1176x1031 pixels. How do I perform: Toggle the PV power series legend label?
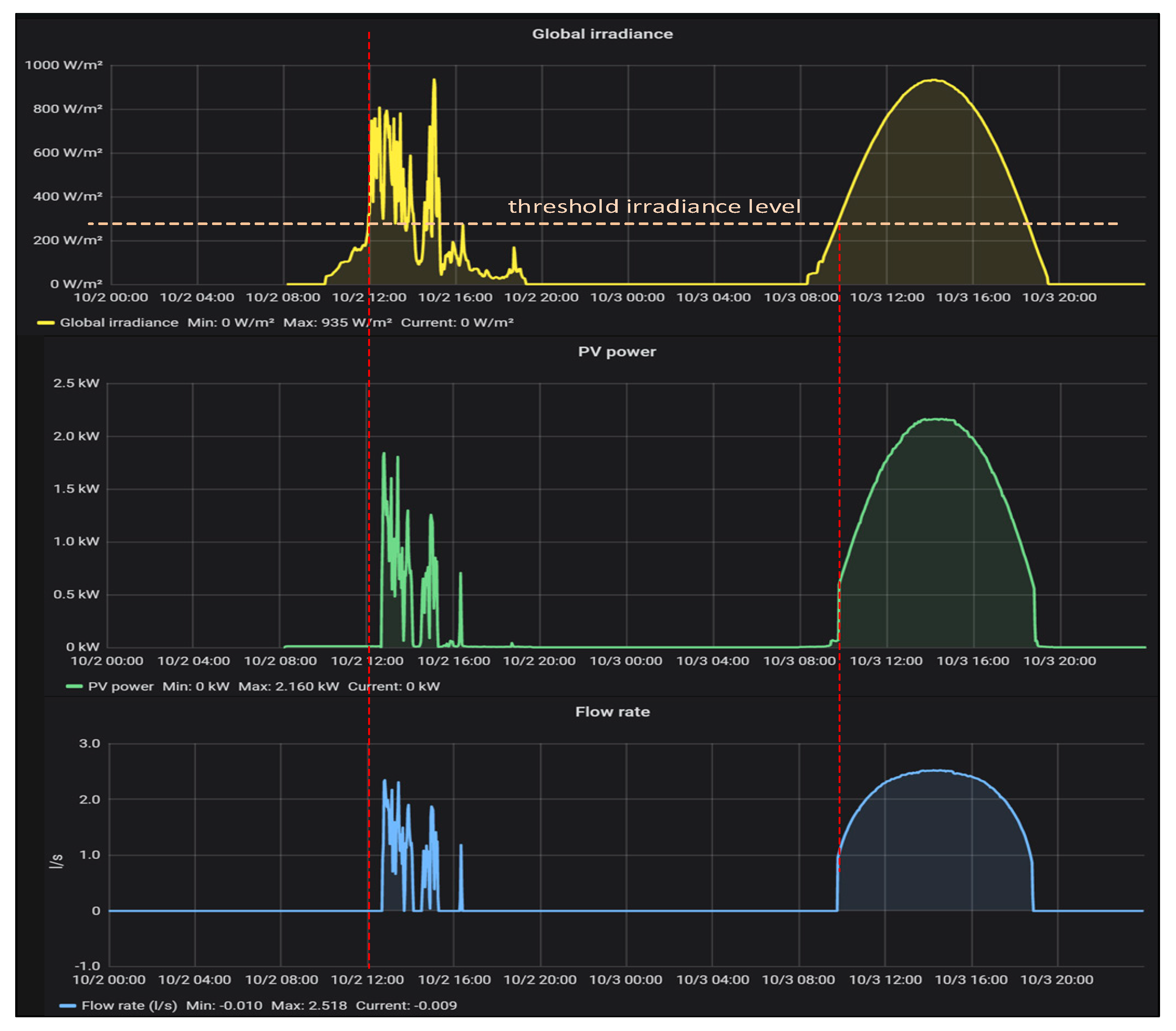(121, 686)
